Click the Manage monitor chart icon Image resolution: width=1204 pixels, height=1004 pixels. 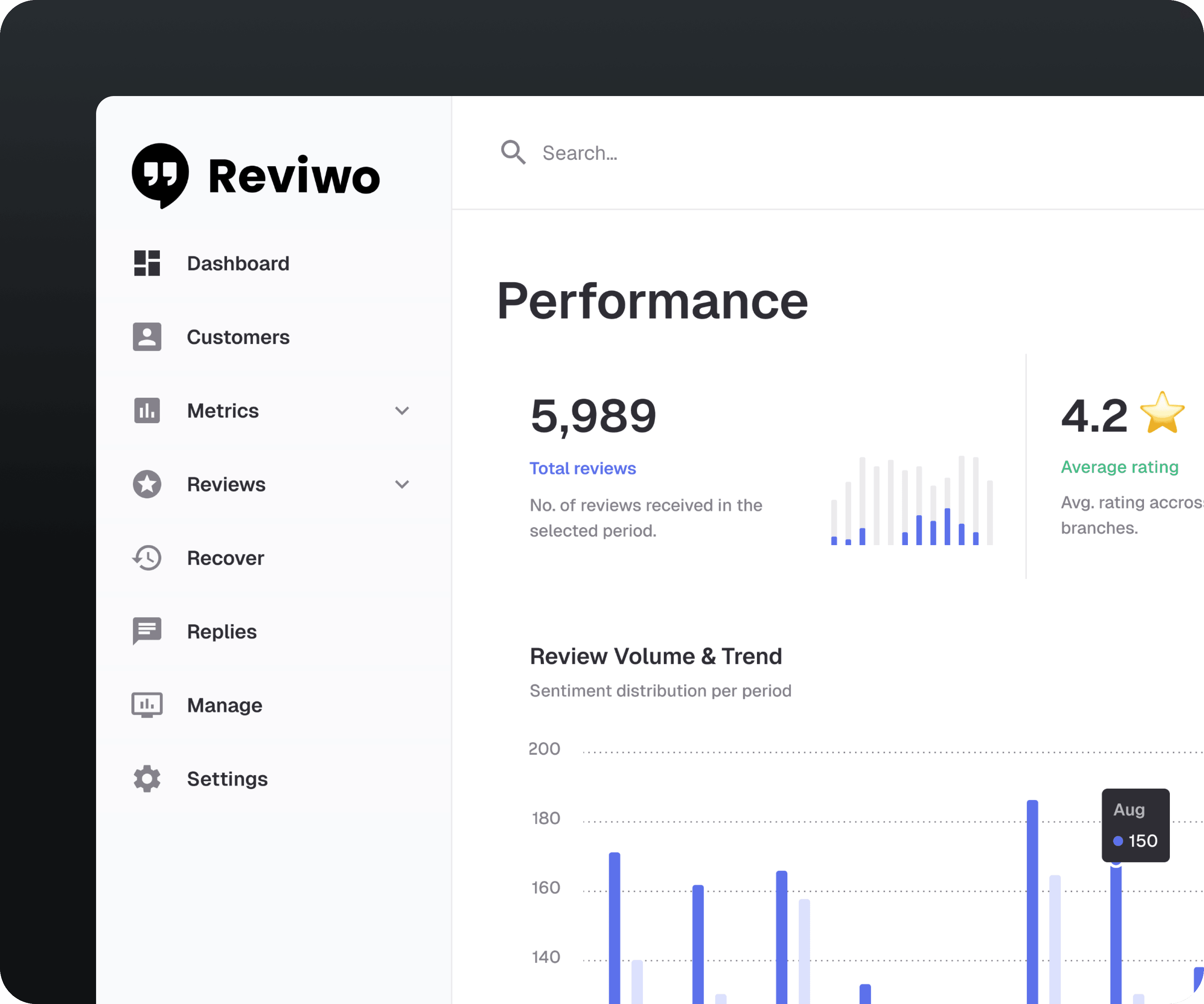pos(147,705)
